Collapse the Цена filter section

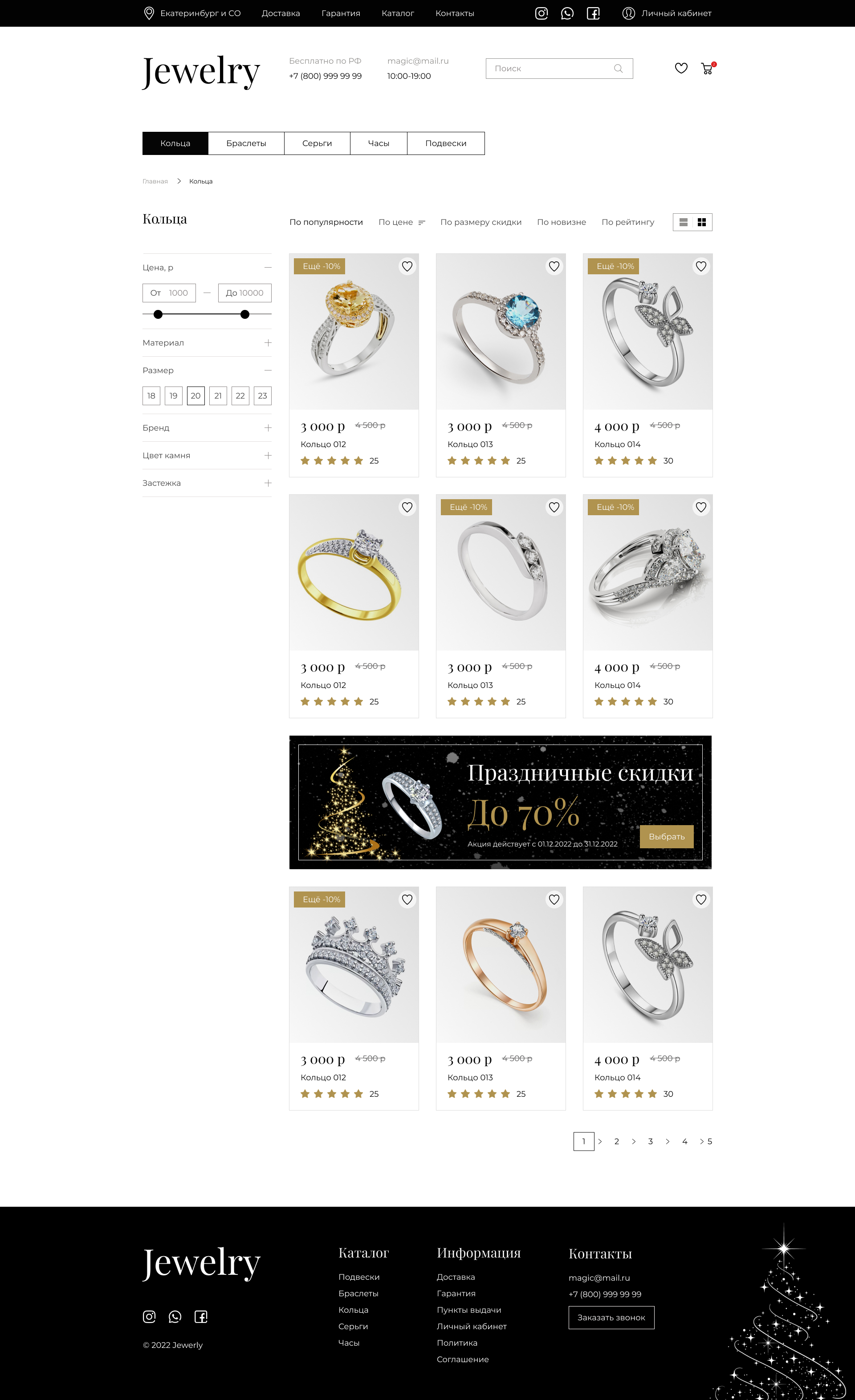(x=268, y=267)
